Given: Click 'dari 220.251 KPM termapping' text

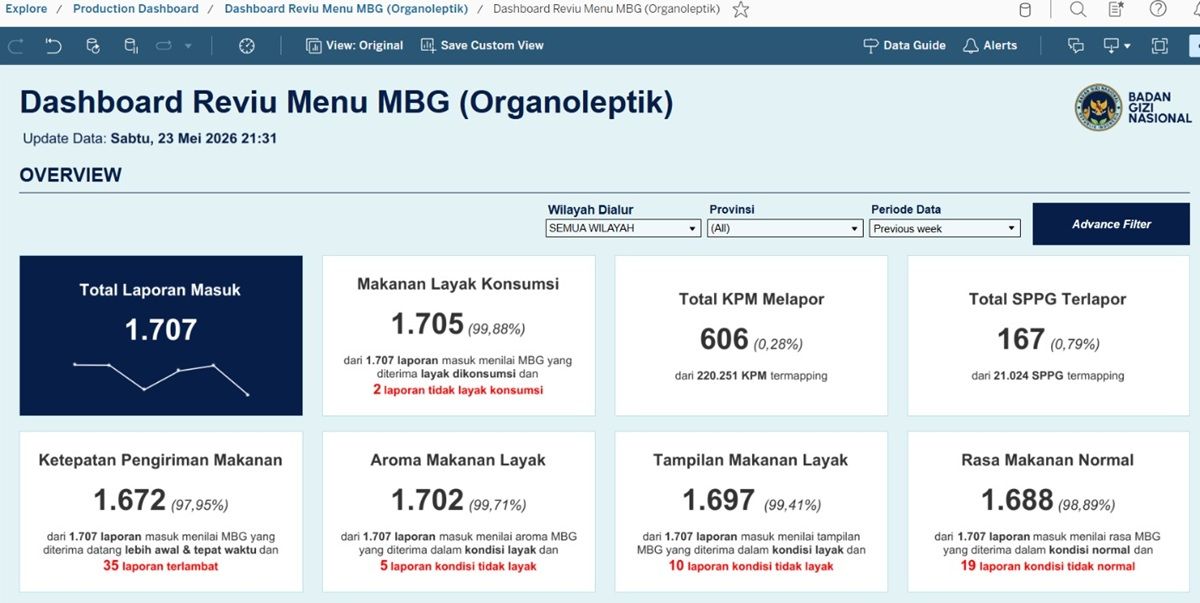Looking at the screenshot, I should (751, 376).
